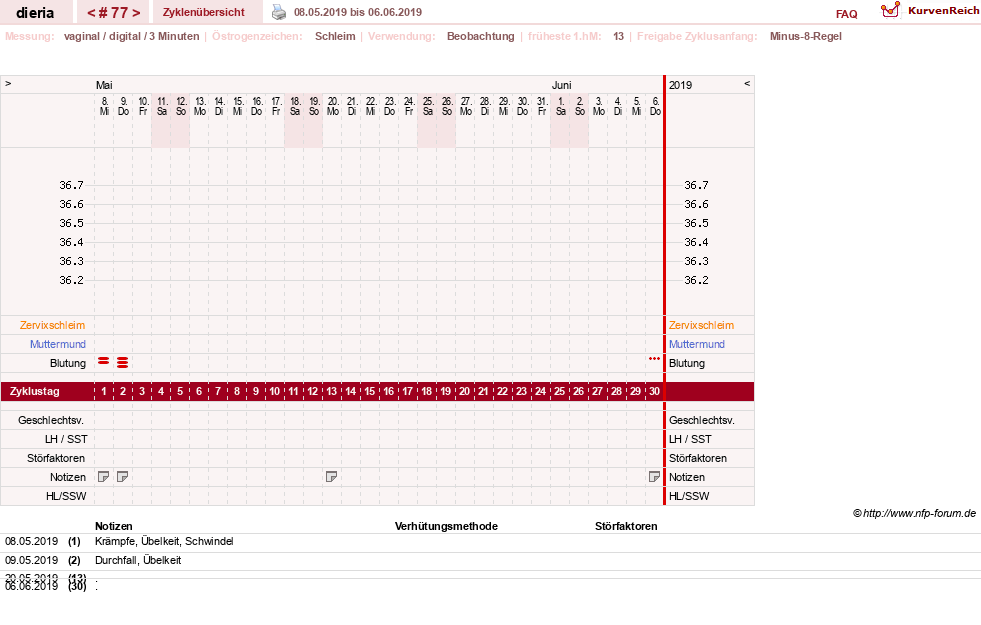Click the left LH / SST row label
Viewport: 981px width, 625px height.
point(66,439)
